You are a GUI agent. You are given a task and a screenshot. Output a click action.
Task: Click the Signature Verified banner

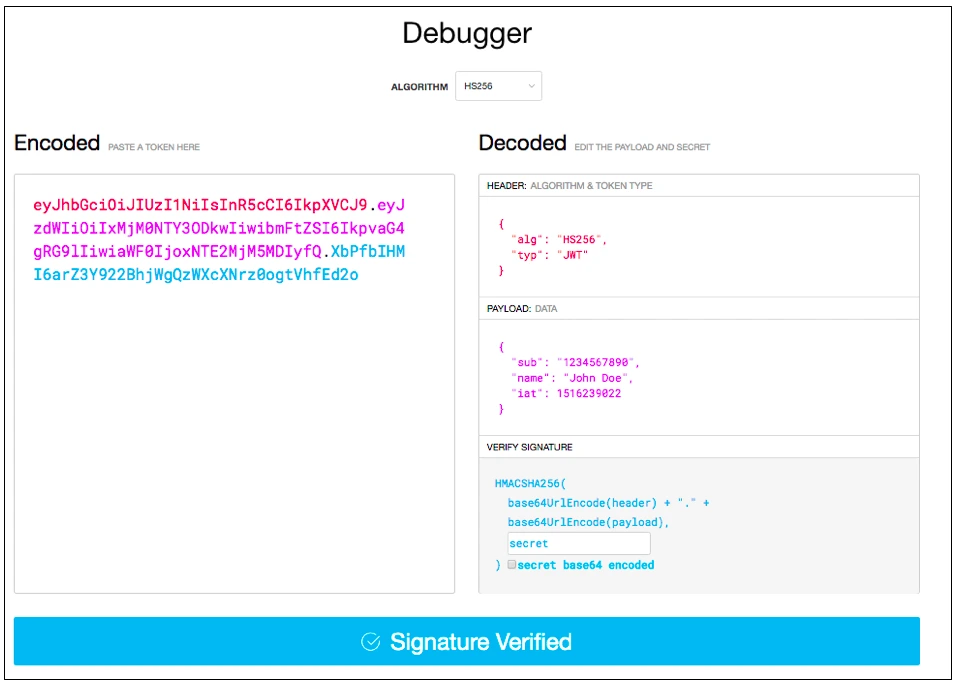[x=467, y=641]
